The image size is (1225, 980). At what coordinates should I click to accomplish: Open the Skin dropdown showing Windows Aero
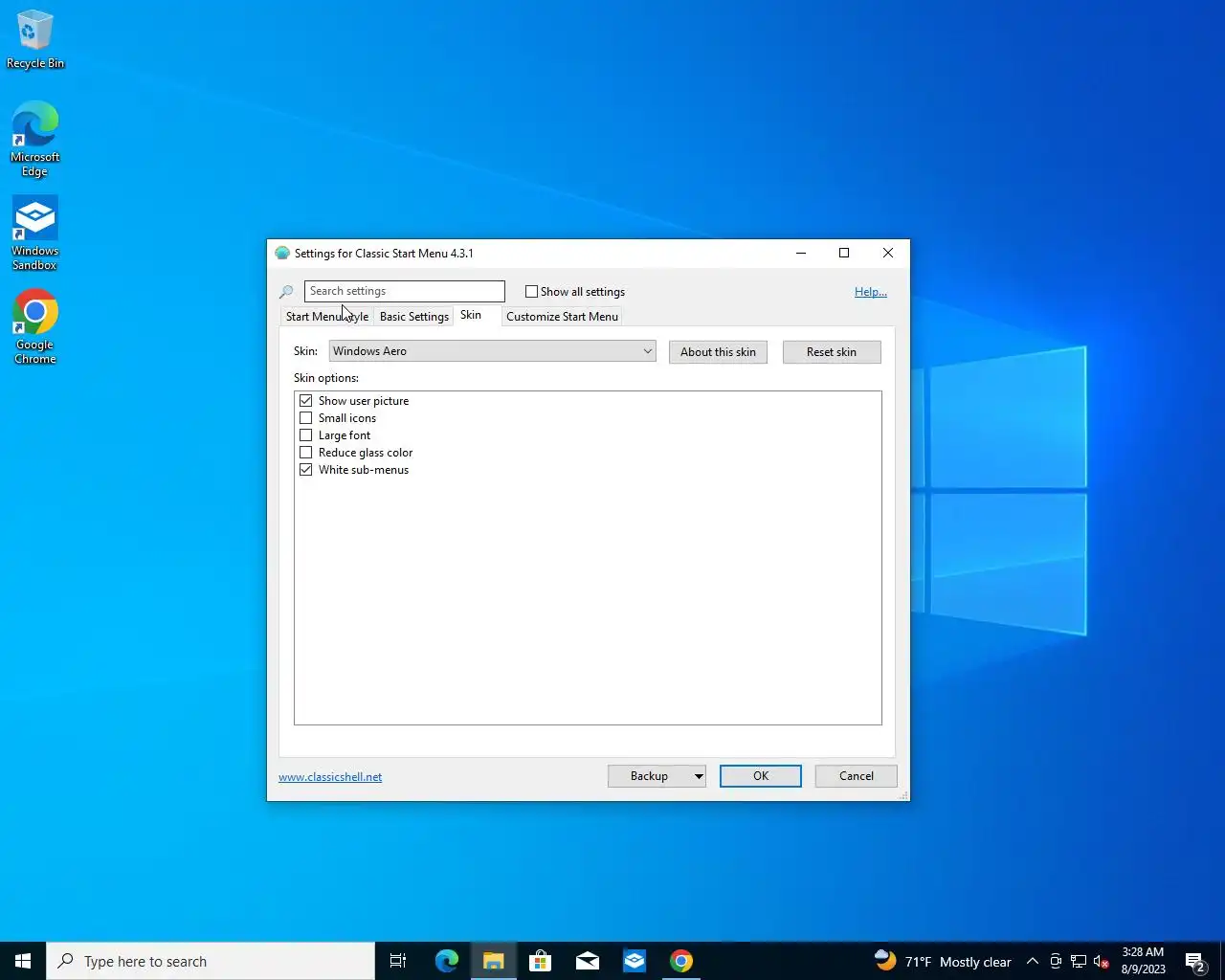492,351
